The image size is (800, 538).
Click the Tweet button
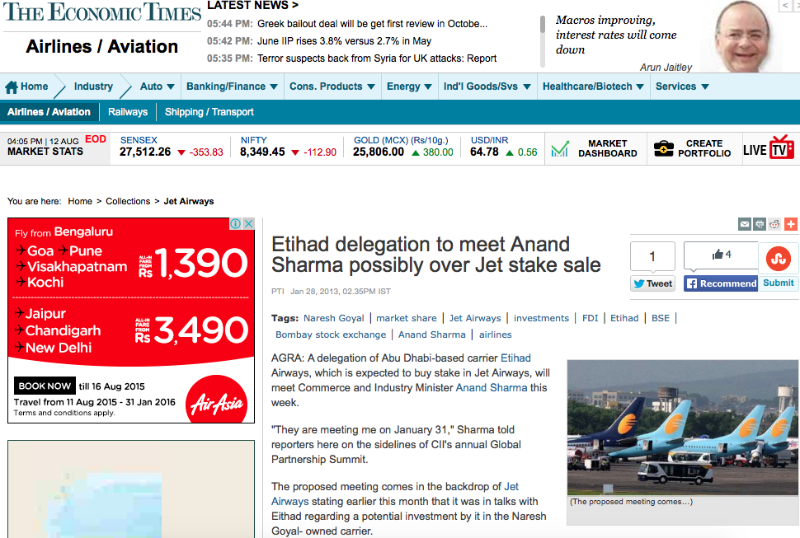(653, 284)
